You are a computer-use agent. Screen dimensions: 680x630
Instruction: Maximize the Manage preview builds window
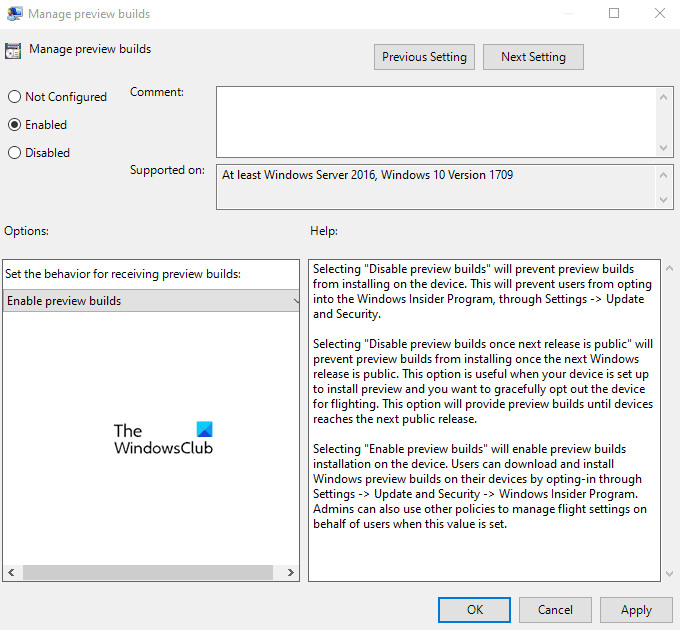pos(614,13)
